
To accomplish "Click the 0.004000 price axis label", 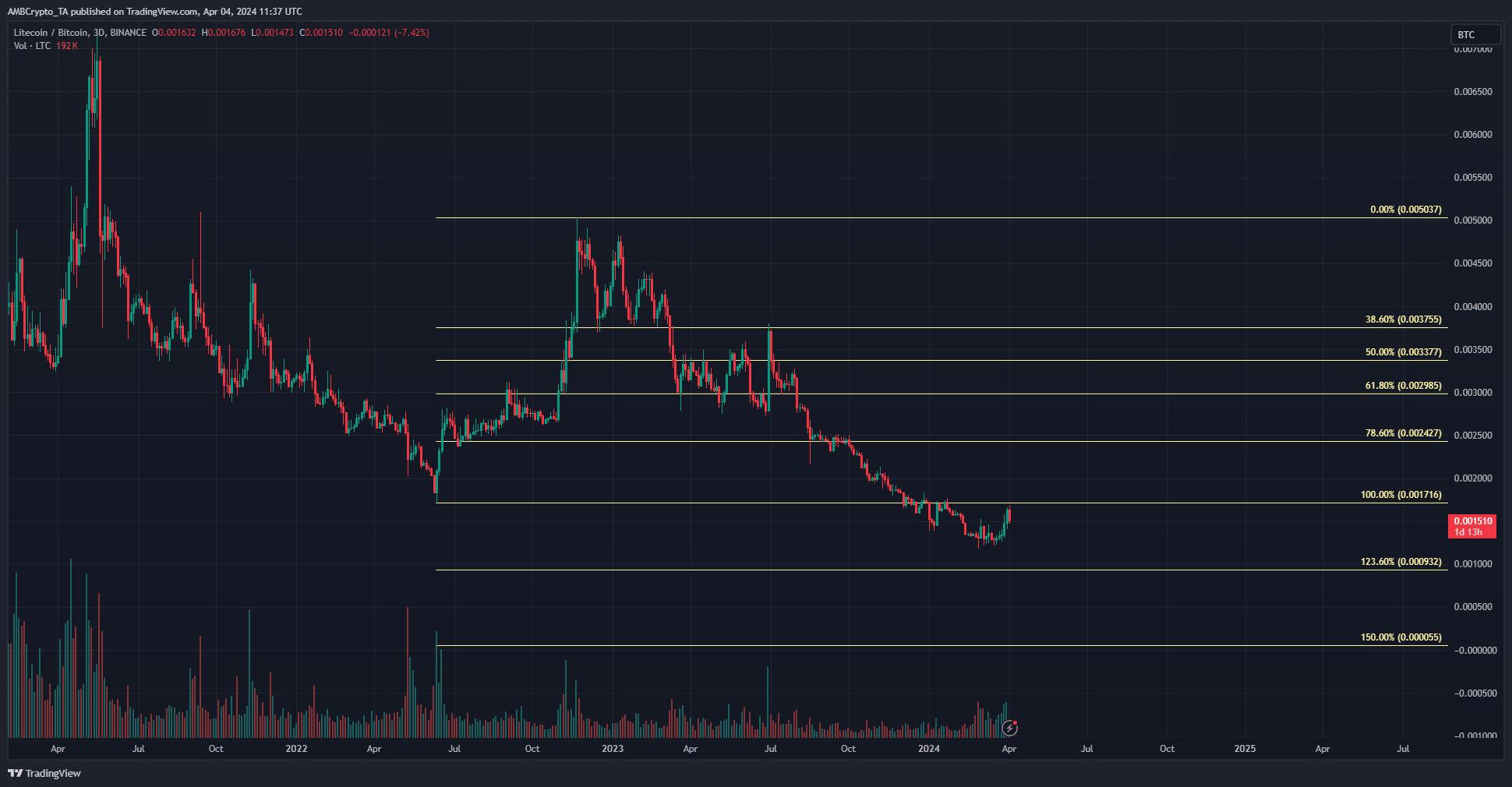I will point(1473,307).
